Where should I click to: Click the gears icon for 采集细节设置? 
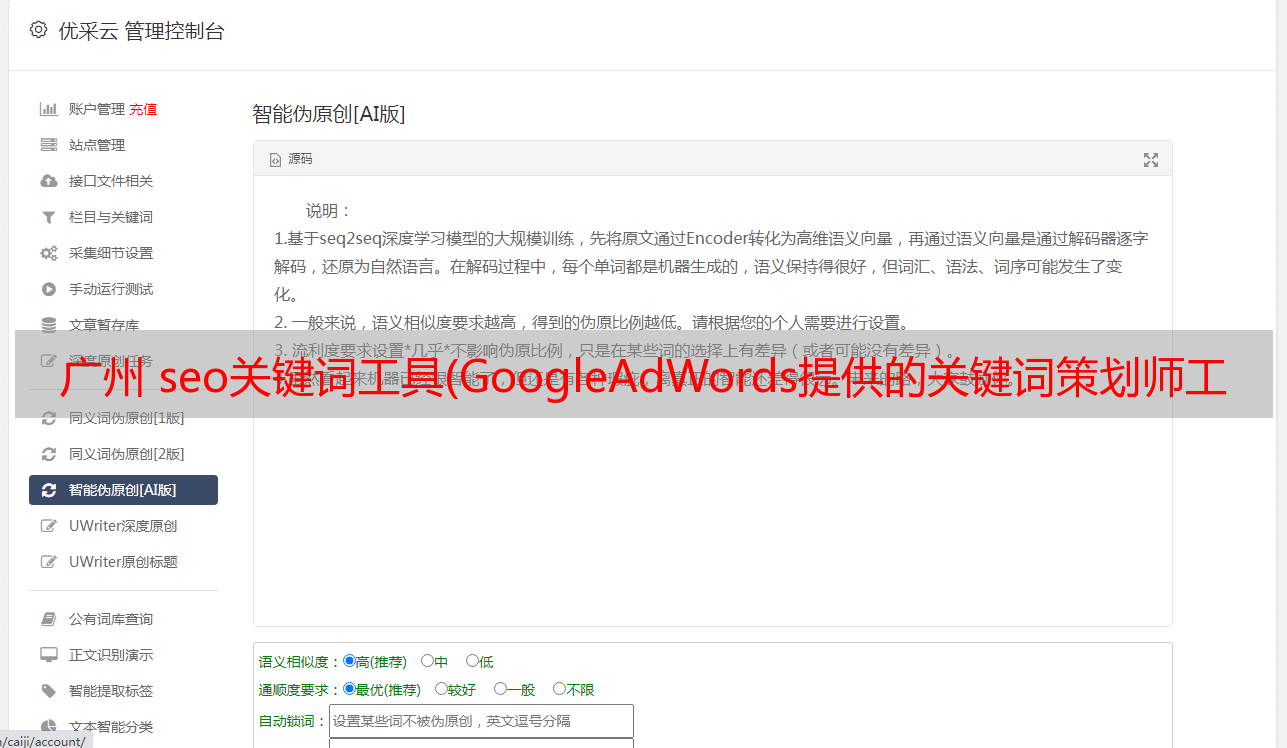pyautogui.click(x=48, y=253)
